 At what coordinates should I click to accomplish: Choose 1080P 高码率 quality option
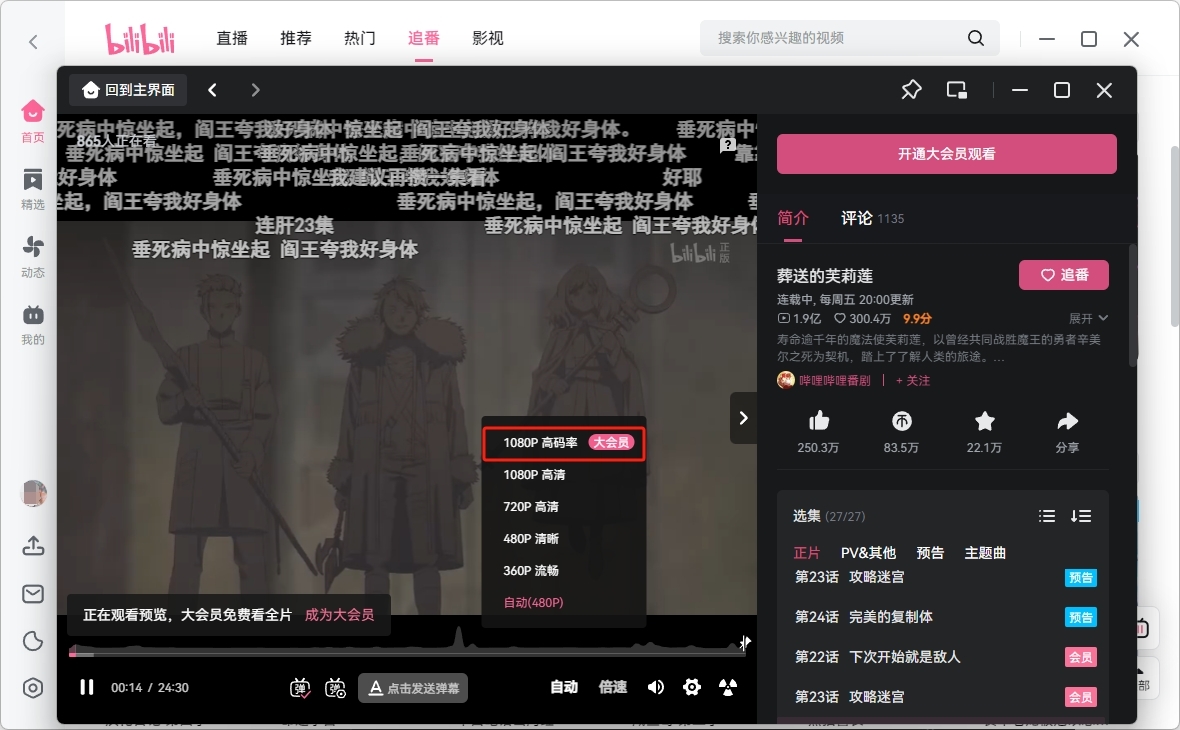coord(564,443)
